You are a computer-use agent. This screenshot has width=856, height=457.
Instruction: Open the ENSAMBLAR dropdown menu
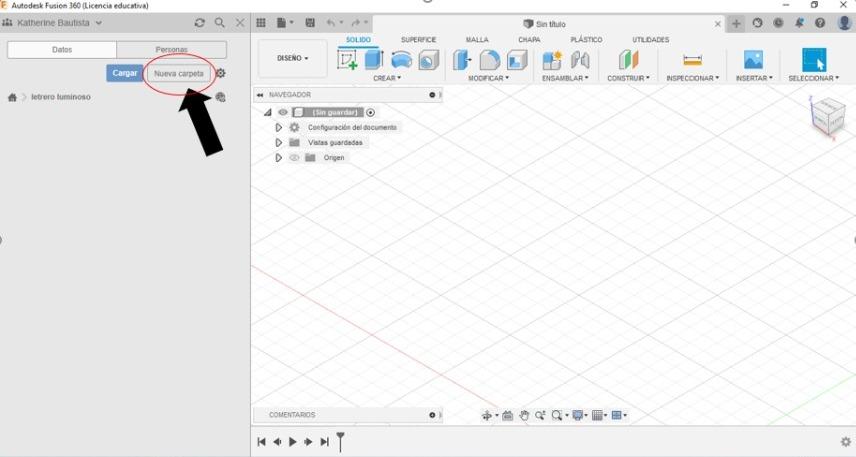(x=565, y=78)
